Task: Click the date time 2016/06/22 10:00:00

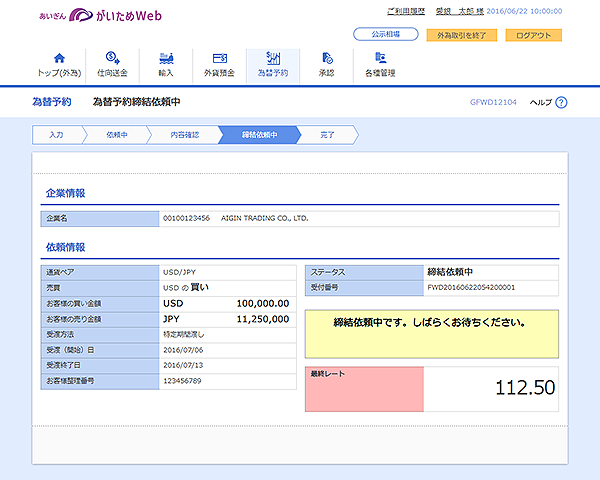Action: point(524,11)
